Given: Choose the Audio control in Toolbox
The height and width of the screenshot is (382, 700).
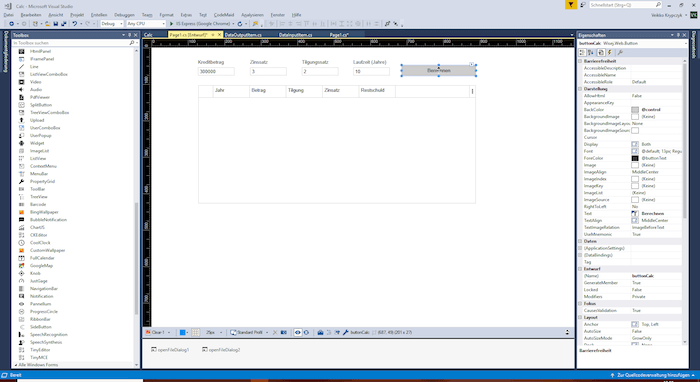Looking at the screenshot, I should pyautogui.click(x=36, y=90).
